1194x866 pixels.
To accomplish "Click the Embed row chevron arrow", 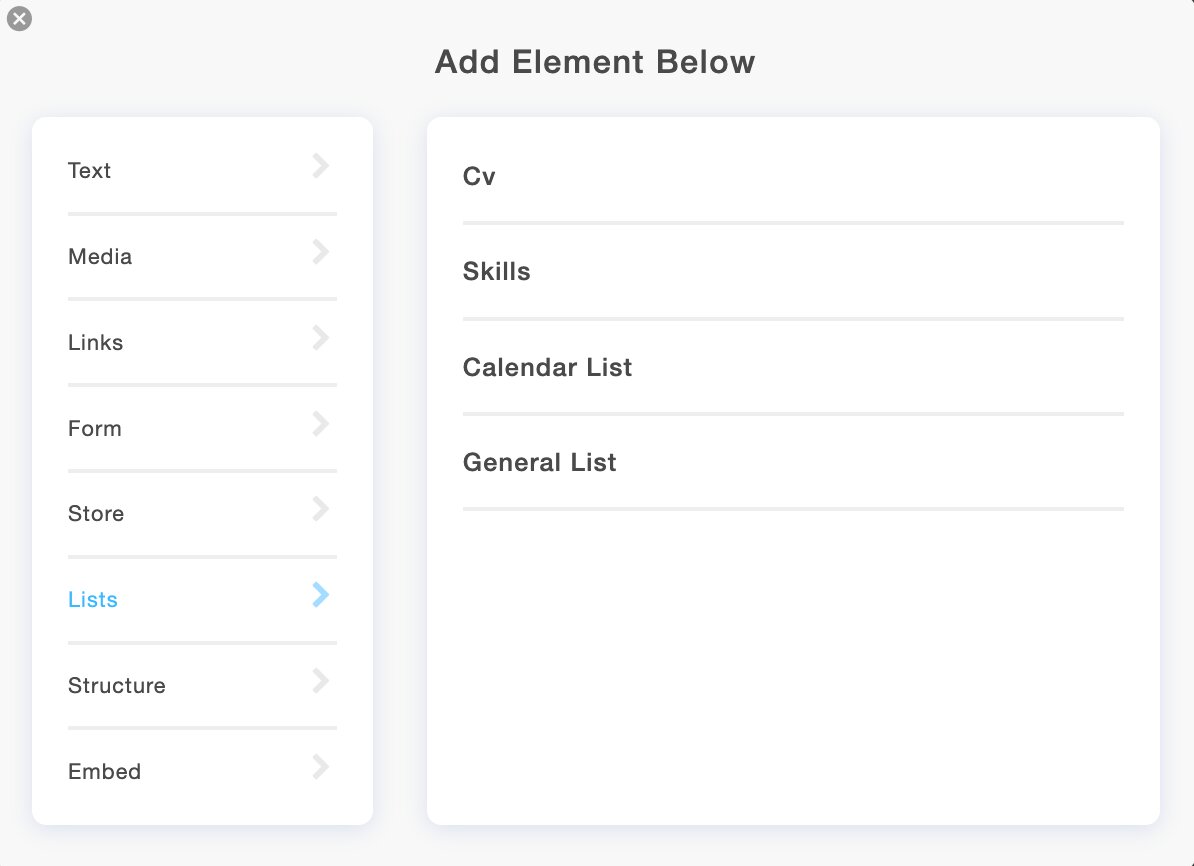I will pos(321,767).
